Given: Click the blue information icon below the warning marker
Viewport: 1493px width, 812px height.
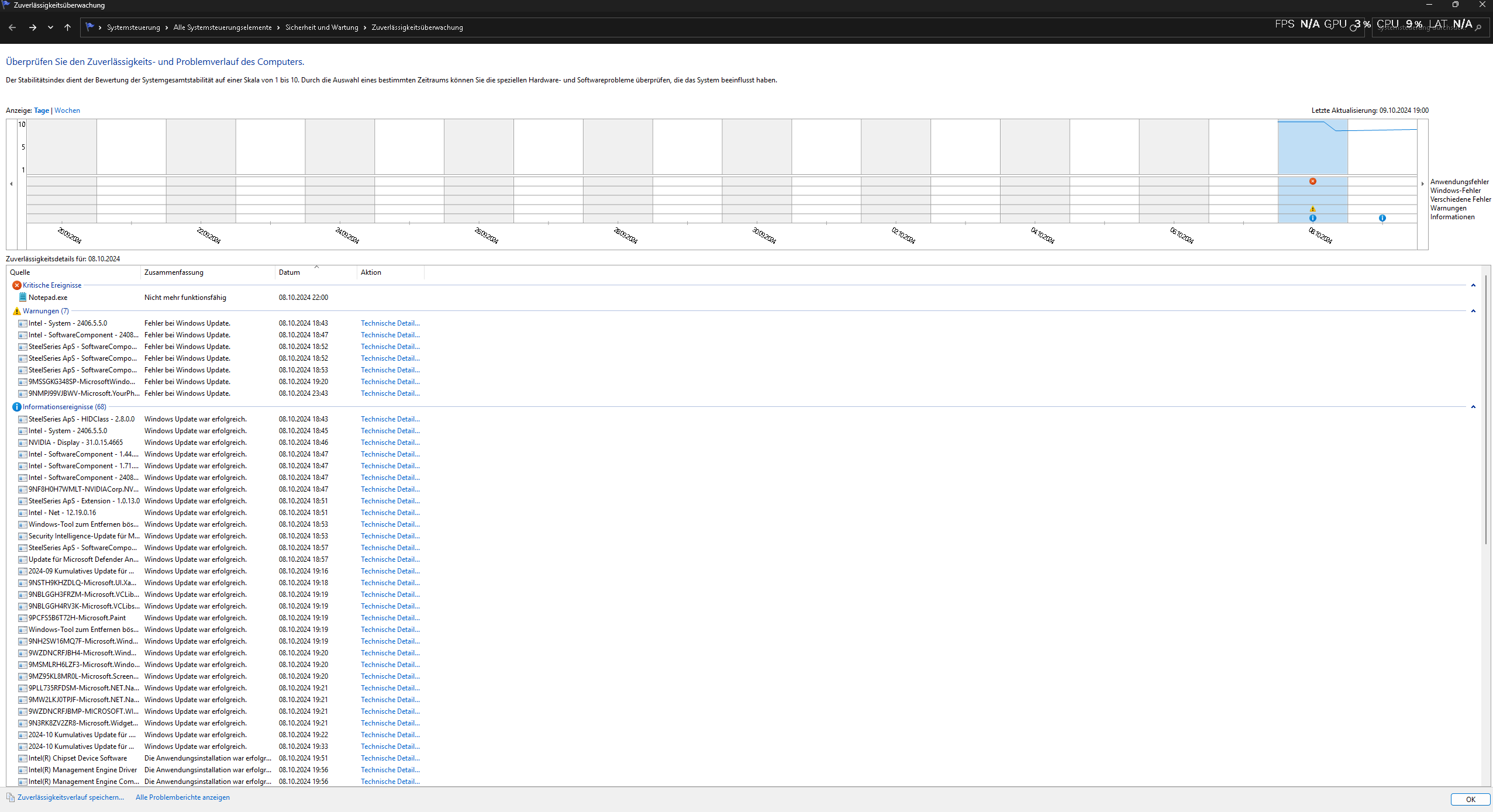Looking at the screenshot, I should [1313, 217].
